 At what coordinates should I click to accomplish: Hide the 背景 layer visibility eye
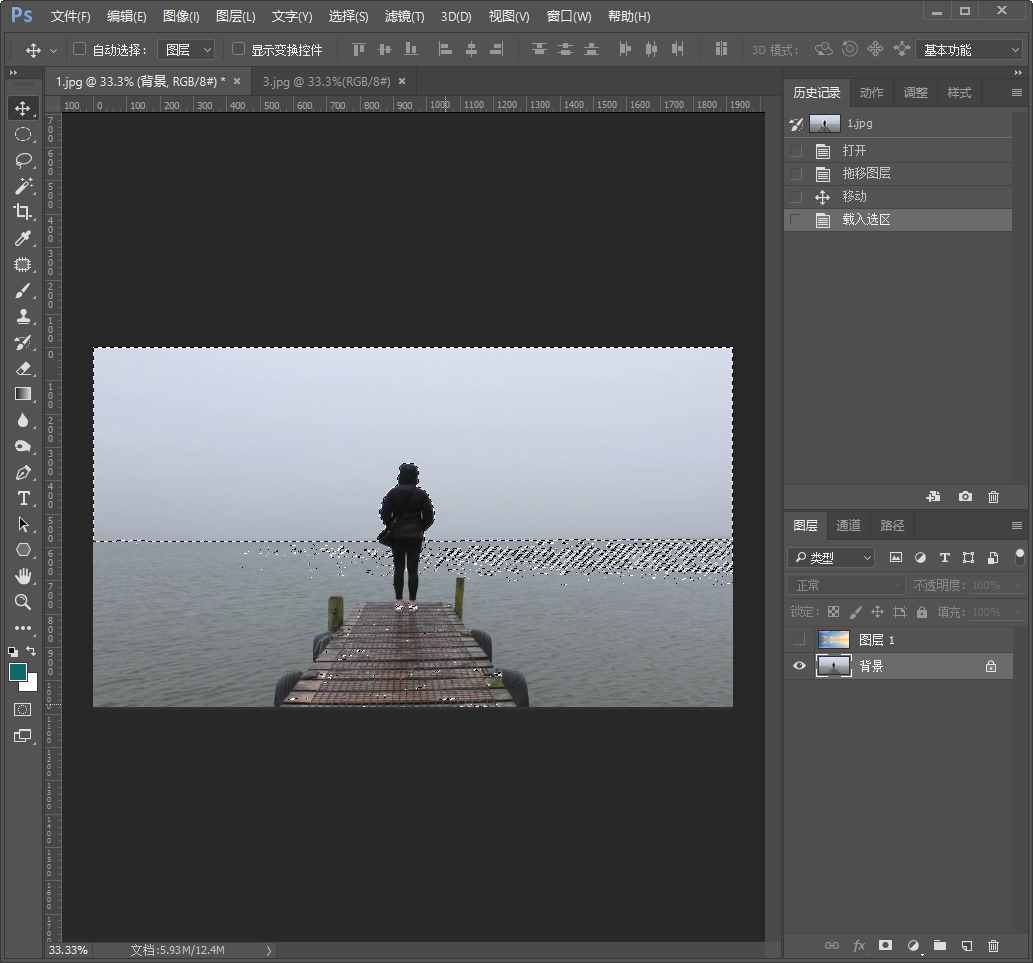pyautogui.click(x=798, y=666)
